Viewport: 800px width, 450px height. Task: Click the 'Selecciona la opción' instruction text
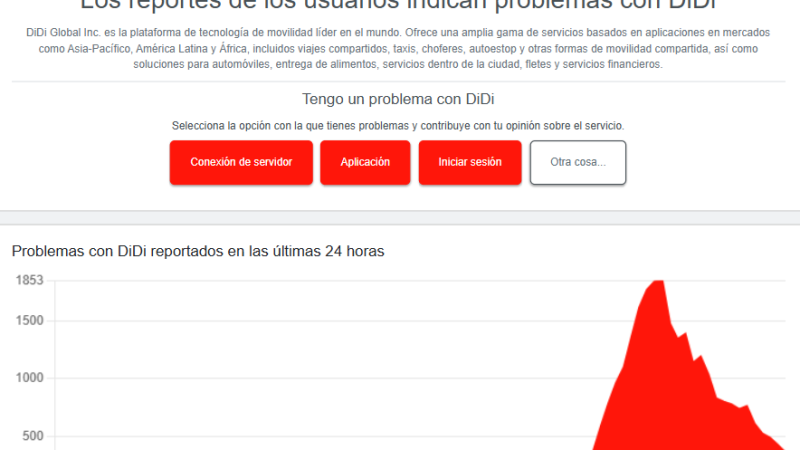[x=398, y=126]
